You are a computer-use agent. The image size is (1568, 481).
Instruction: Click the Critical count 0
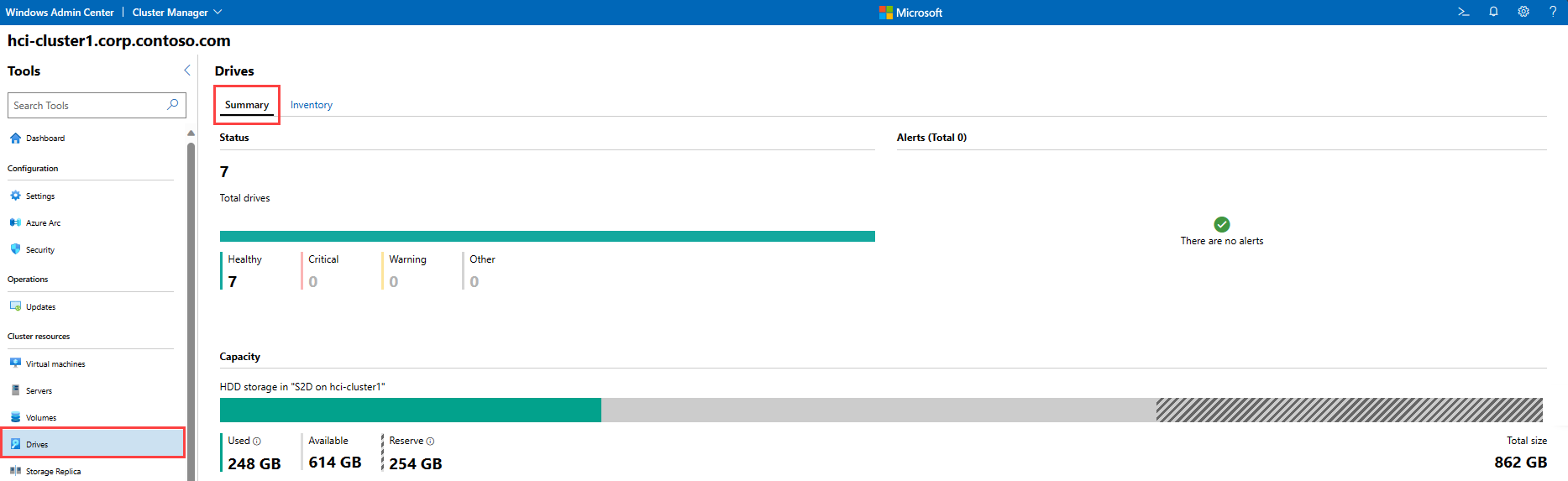[313, 282]
